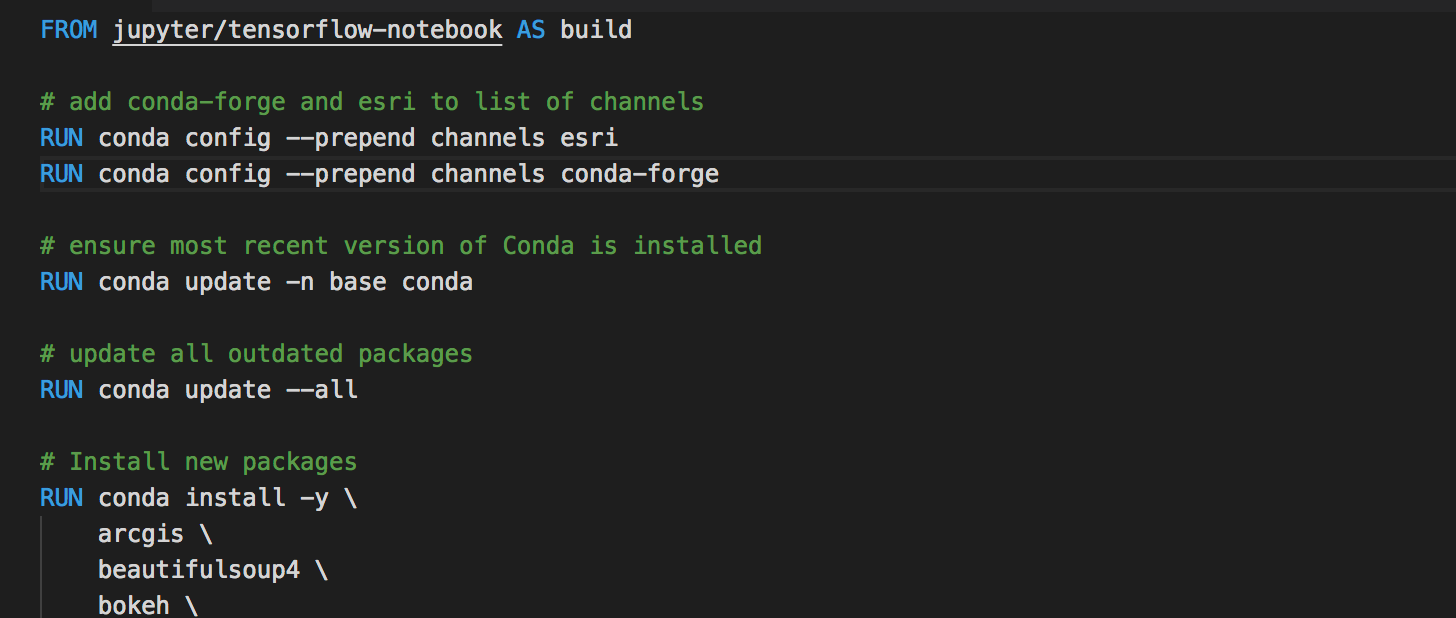1456x618 pixels.
Task: Click the AS keyword before build
Action: pyautogui.click(x=531, y=30)
